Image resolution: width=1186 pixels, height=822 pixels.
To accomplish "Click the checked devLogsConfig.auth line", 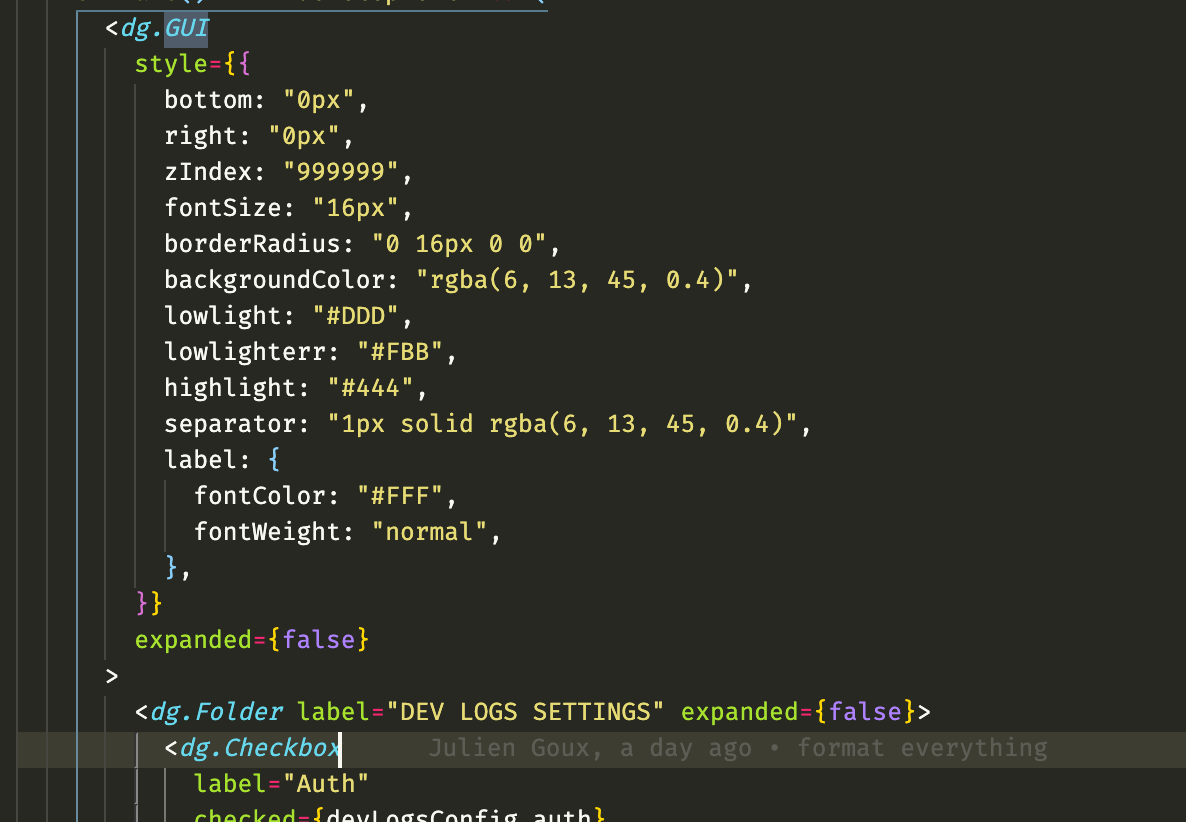I will 399,815.
